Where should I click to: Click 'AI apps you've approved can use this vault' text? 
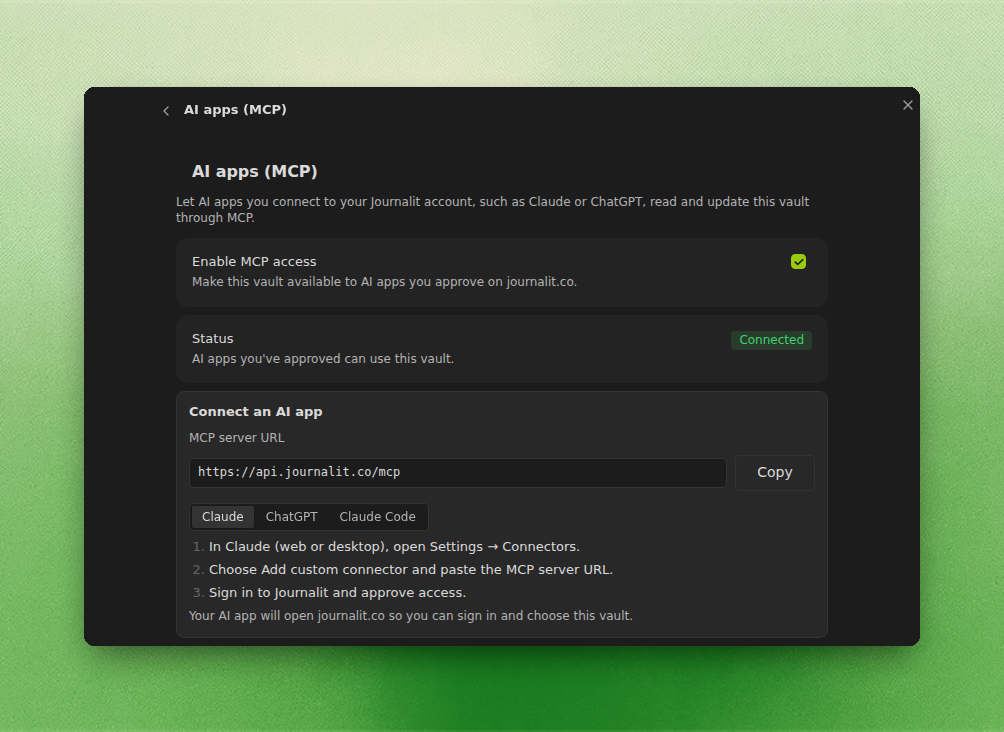coord(323,359)
